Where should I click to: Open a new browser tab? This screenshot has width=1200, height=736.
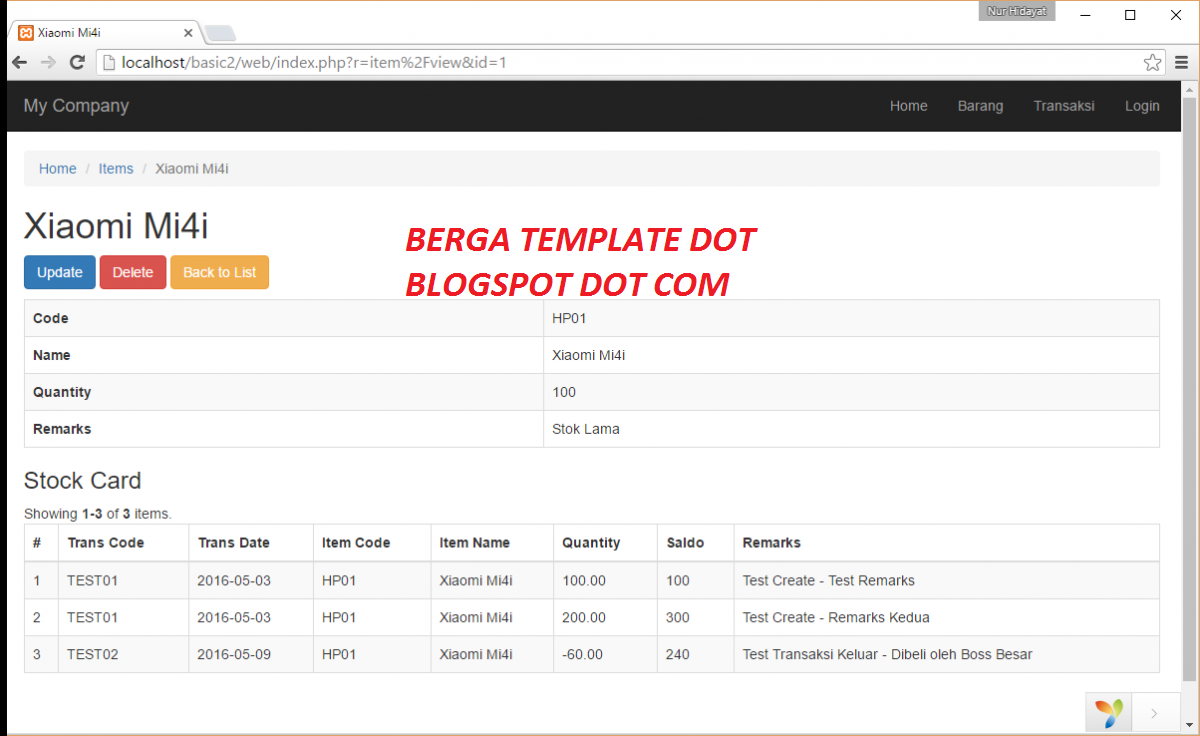coord(221,33)
